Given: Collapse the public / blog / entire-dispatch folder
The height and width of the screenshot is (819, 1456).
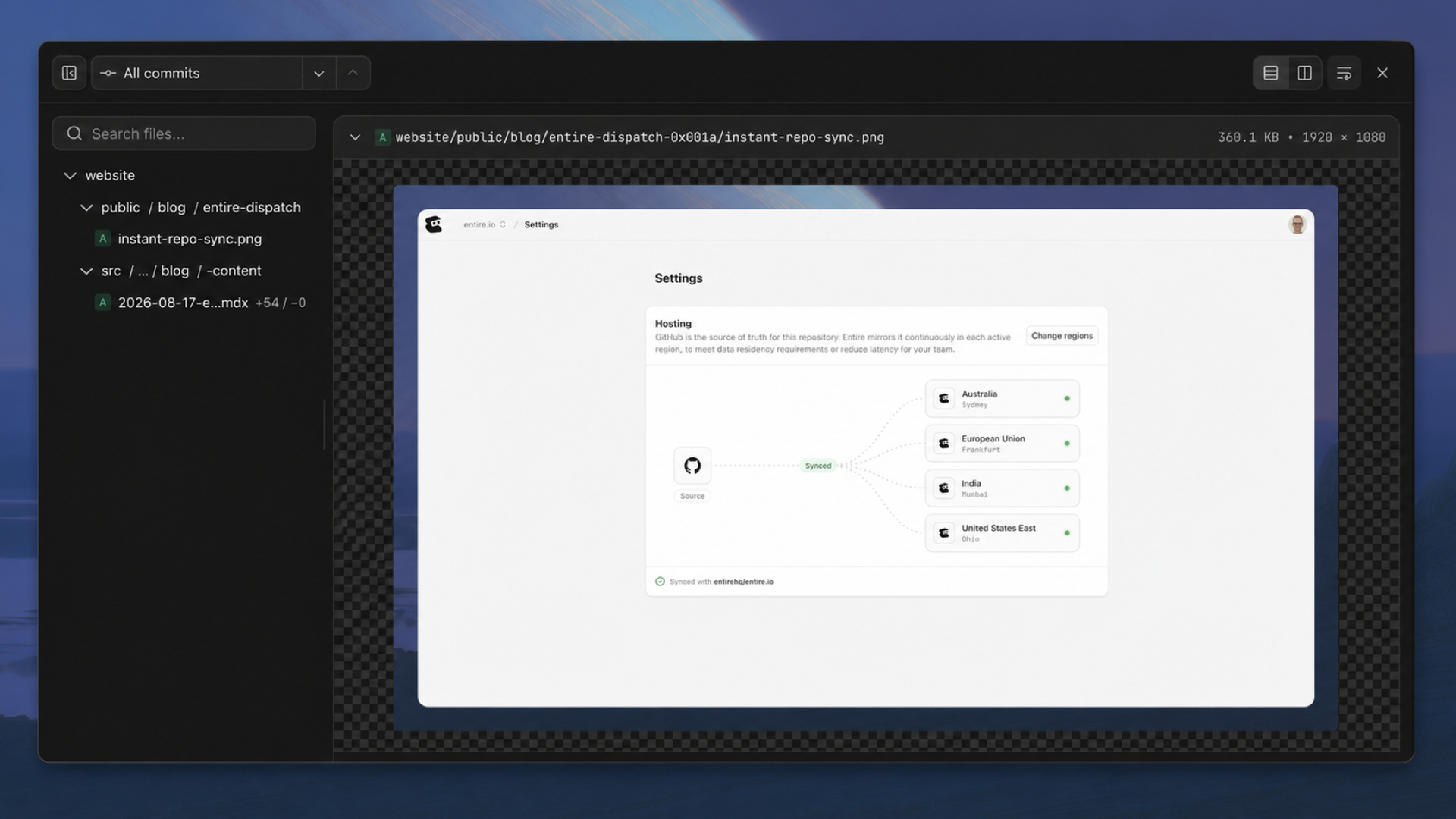Looking at the screenshot, I should 86,207.
